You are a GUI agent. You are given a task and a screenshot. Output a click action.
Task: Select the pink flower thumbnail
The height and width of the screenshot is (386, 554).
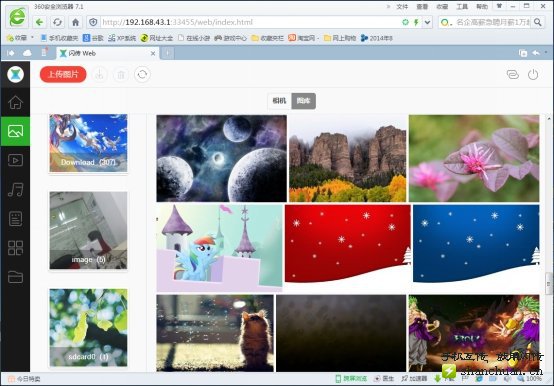pos(474,158)
